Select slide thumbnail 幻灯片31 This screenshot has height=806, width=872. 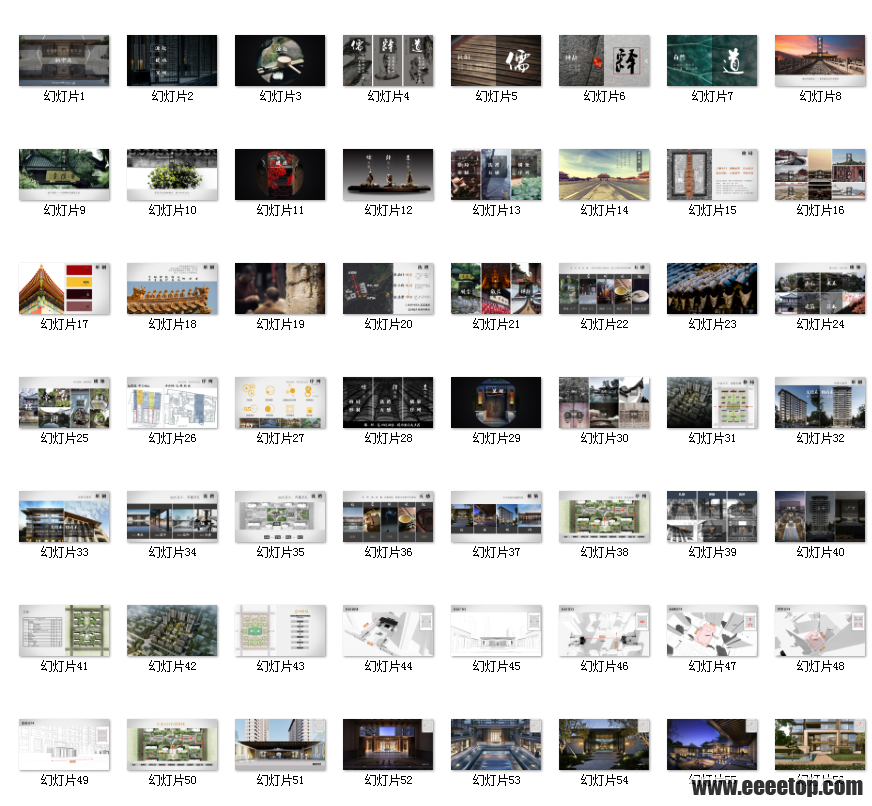(712, 403)
